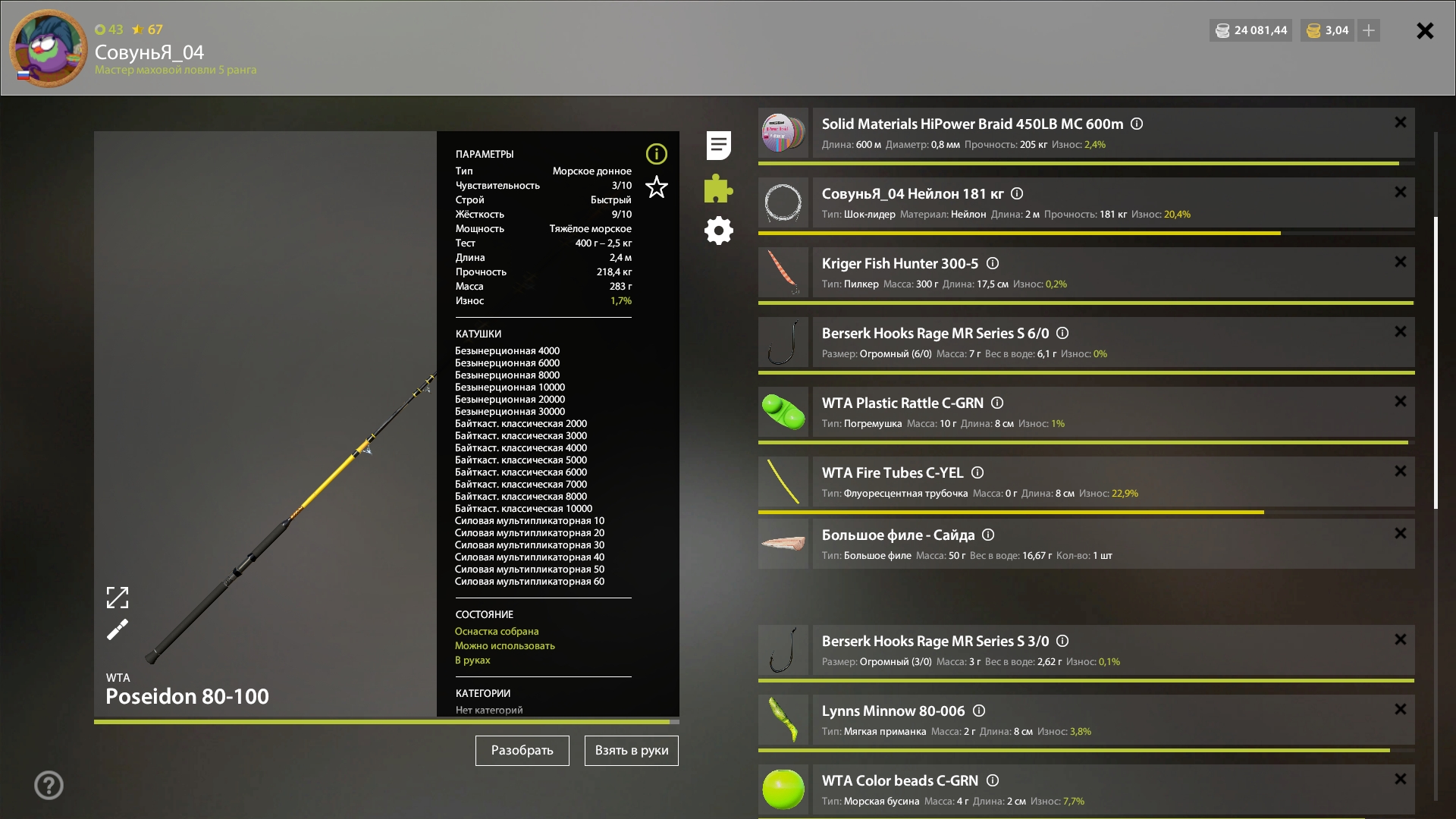
Task: Click the player avatar picture
Action: point(49,49)
